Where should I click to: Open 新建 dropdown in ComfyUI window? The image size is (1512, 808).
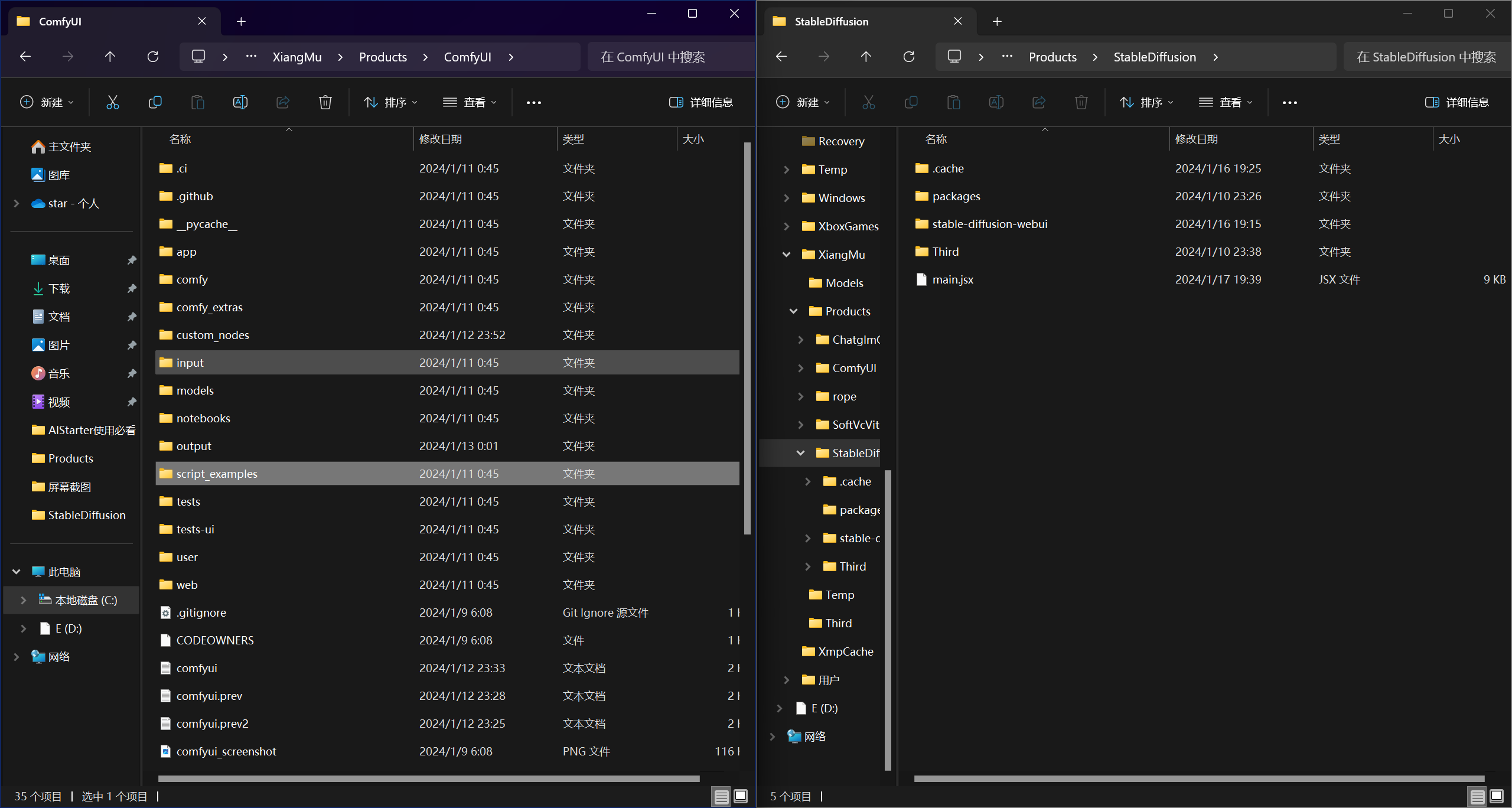pos(47,102)
